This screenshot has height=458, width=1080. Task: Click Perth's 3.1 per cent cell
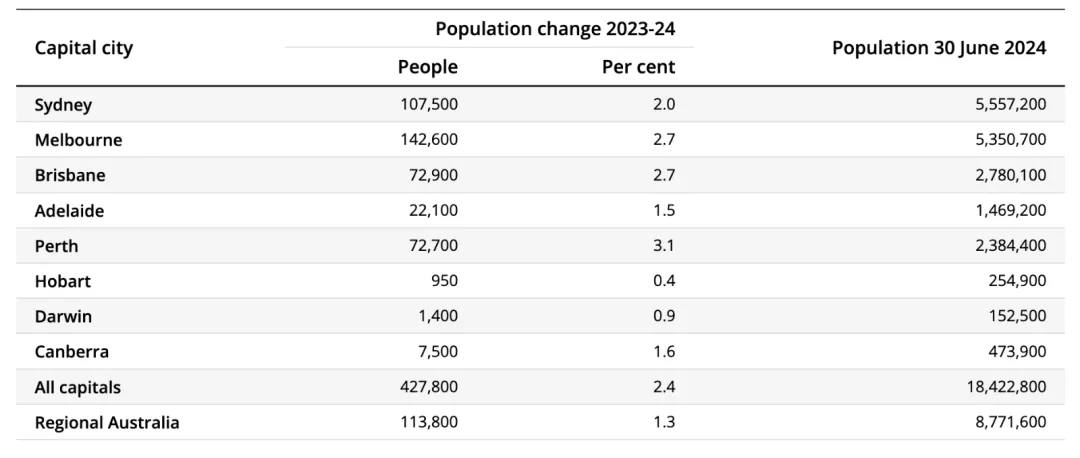[x=665, y=246]
